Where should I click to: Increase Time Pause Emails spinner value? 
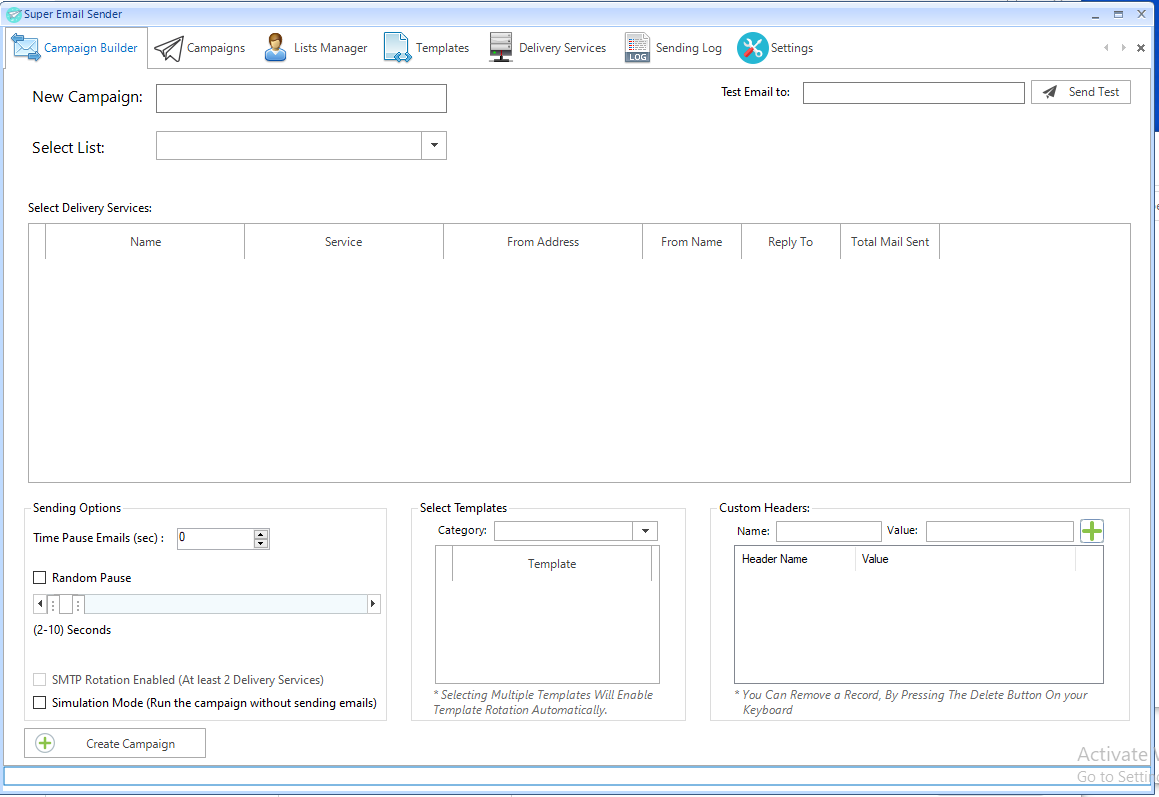261,534
